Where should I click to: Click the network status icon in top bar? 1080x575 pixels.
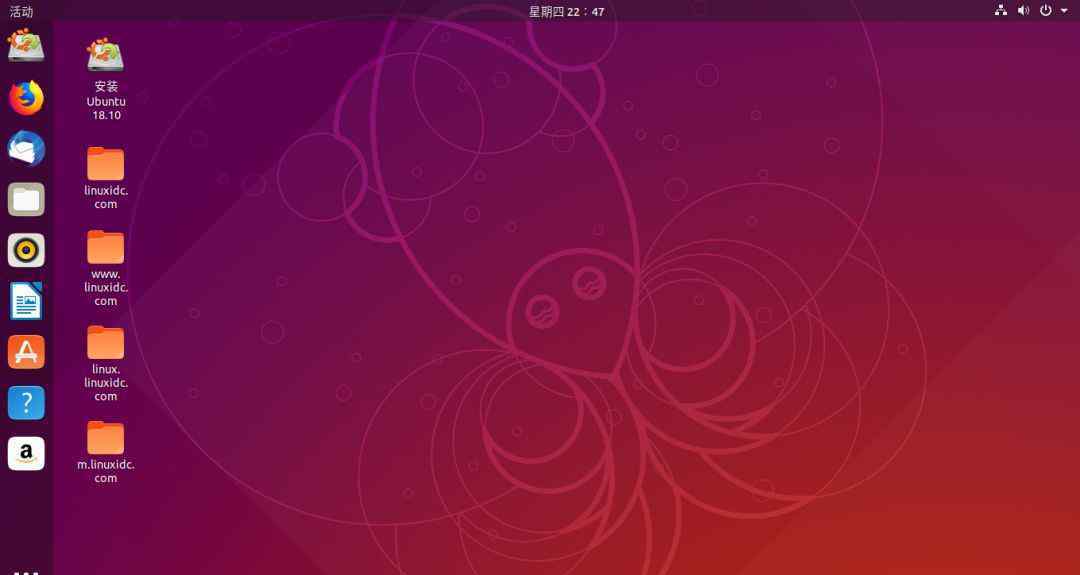point(1001,10)
